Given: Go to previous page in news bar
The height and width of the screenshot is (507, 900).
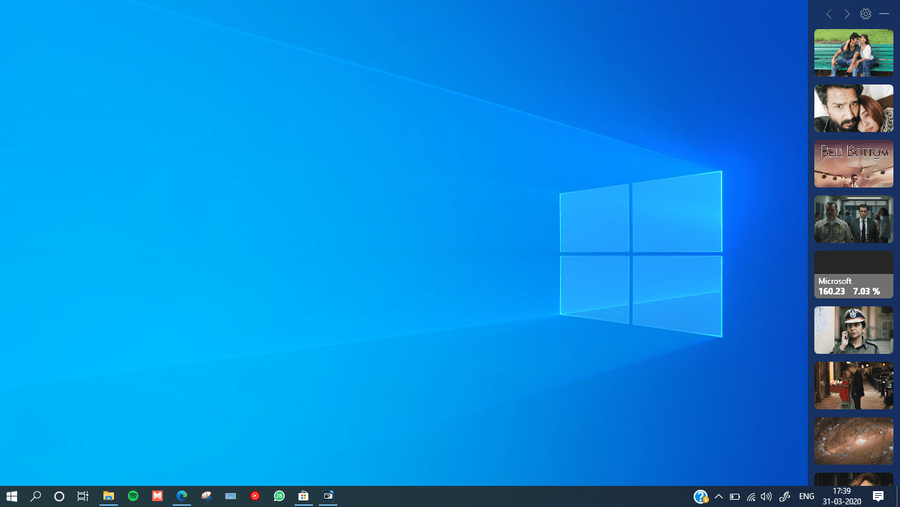Looking at the screenshot, I should point(829,14).
